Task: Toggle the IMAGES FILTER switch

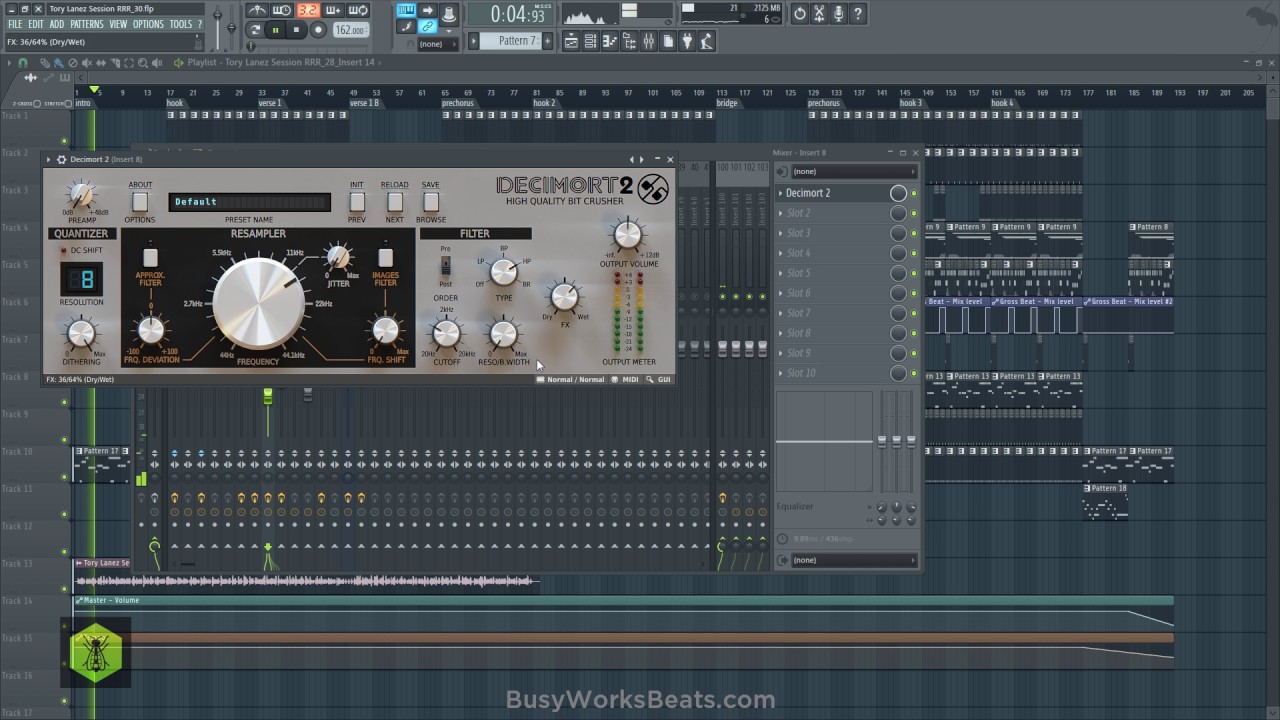Action: 385,258
